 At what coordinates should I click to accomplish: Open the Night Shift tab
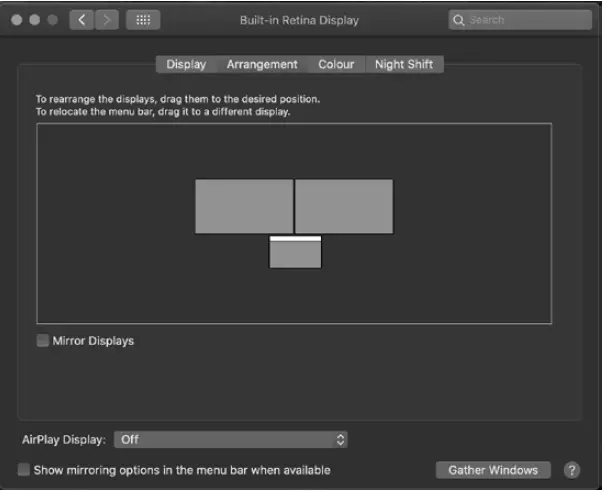pyautogui.click(x=404, y=65)
